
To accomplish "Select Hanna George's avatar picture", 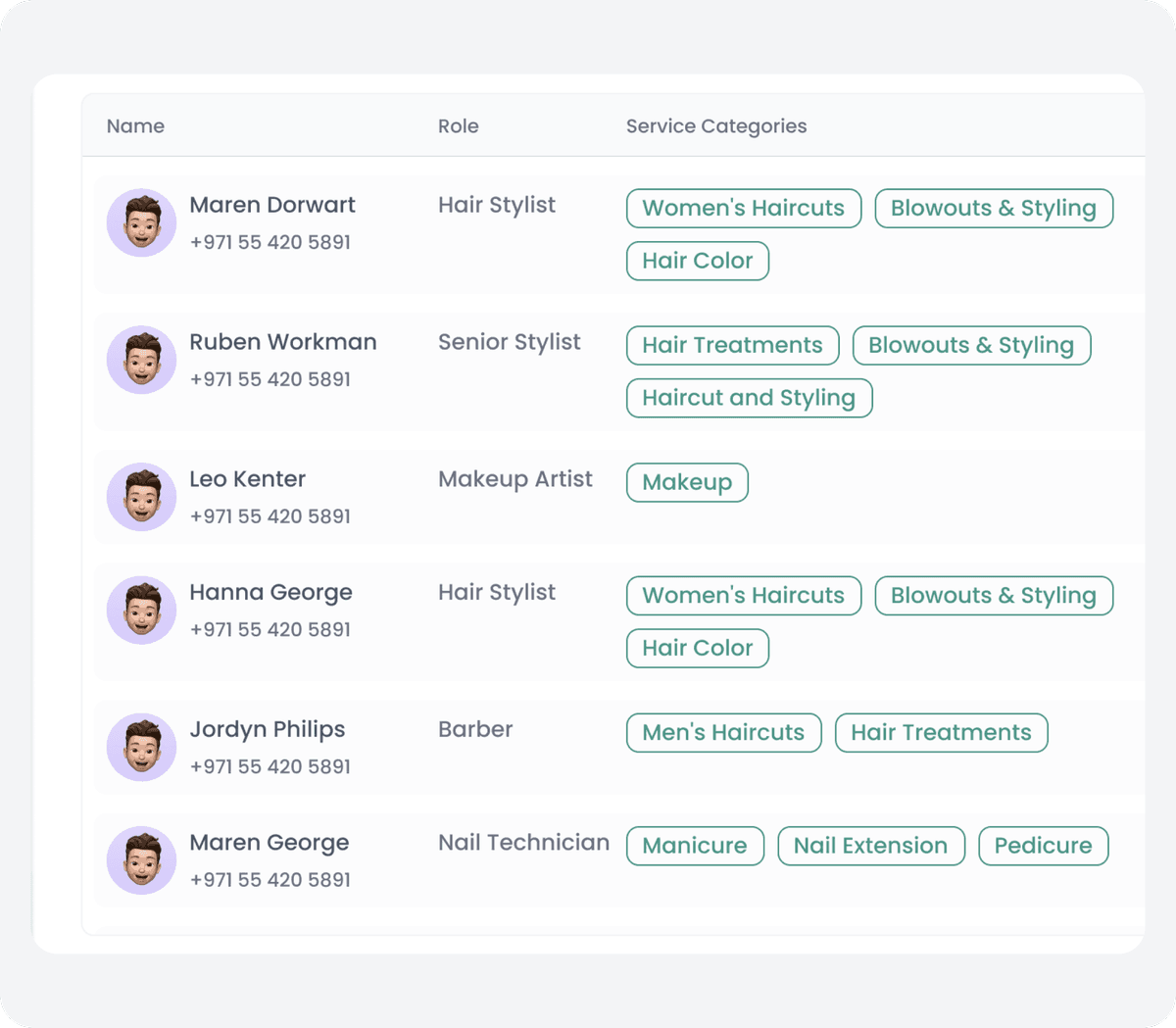I will 141,611.
